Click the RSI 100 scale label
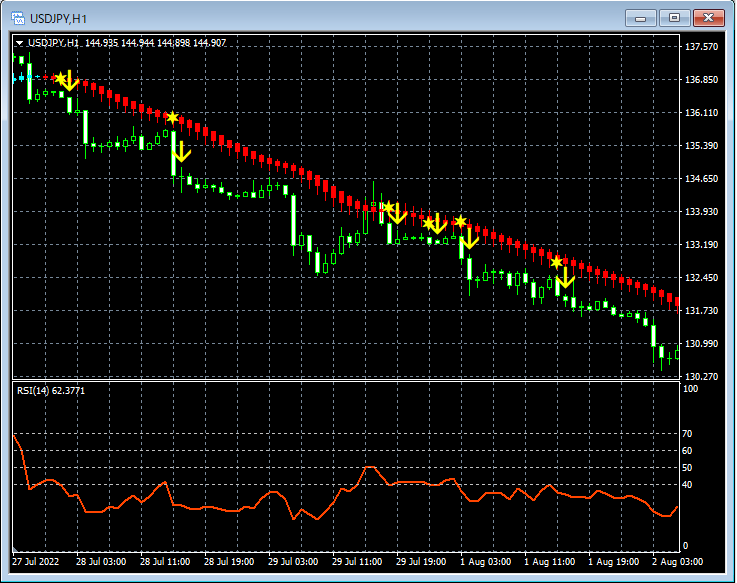 tap(690, 389)
